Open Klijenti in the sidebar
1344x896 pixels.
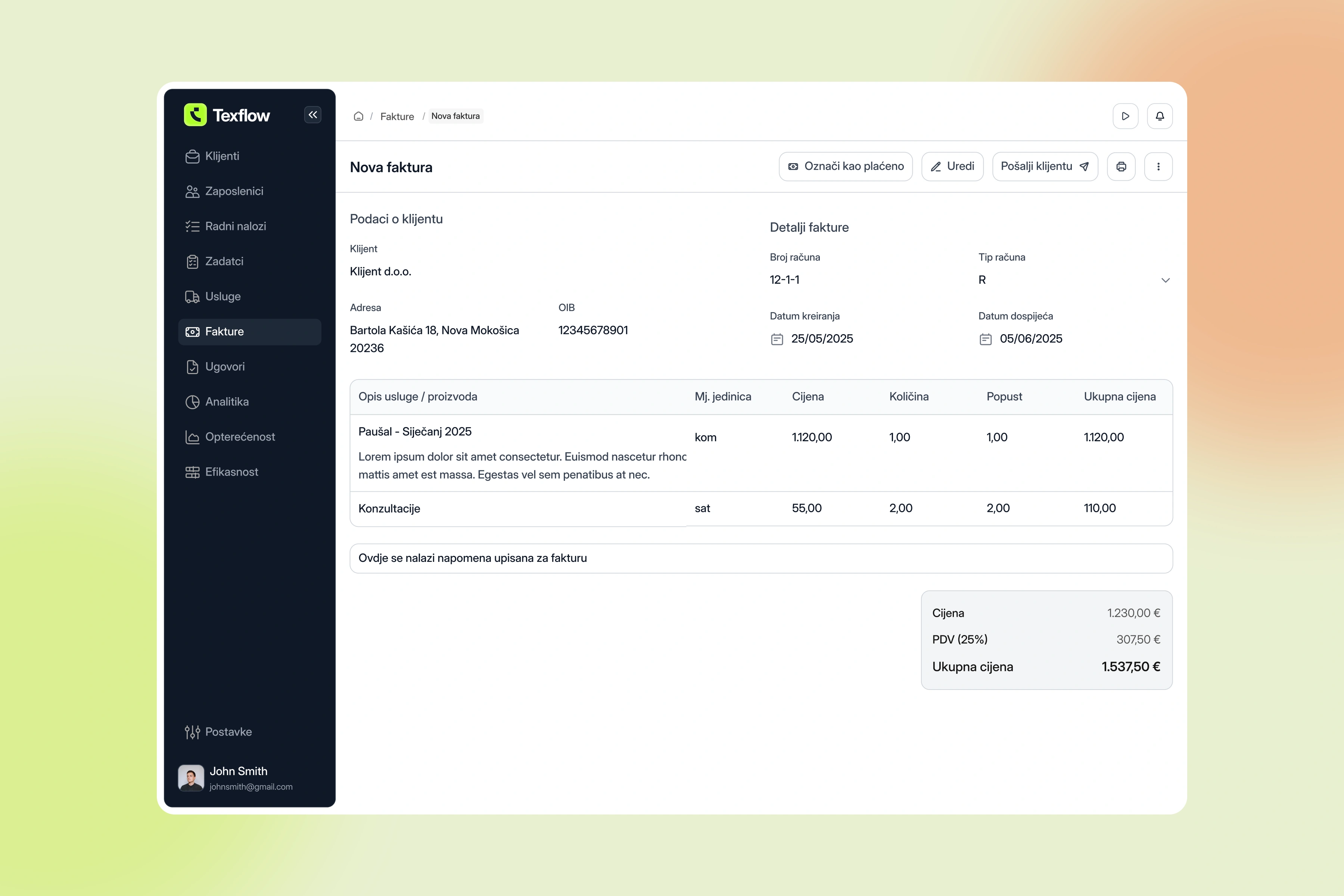pos(222,156)
